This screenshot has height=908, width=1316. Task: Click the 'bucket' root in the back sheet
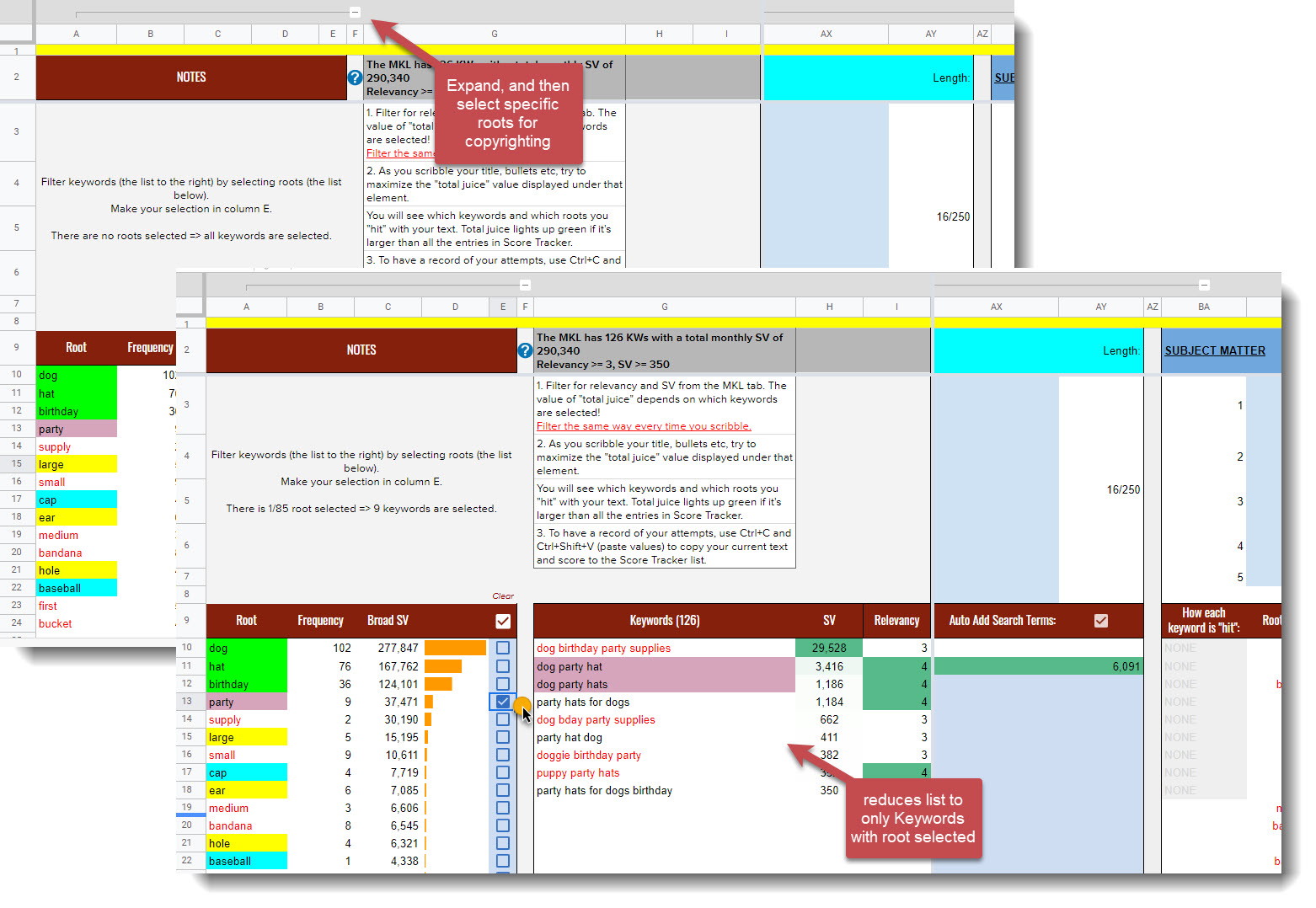point(77,623)
